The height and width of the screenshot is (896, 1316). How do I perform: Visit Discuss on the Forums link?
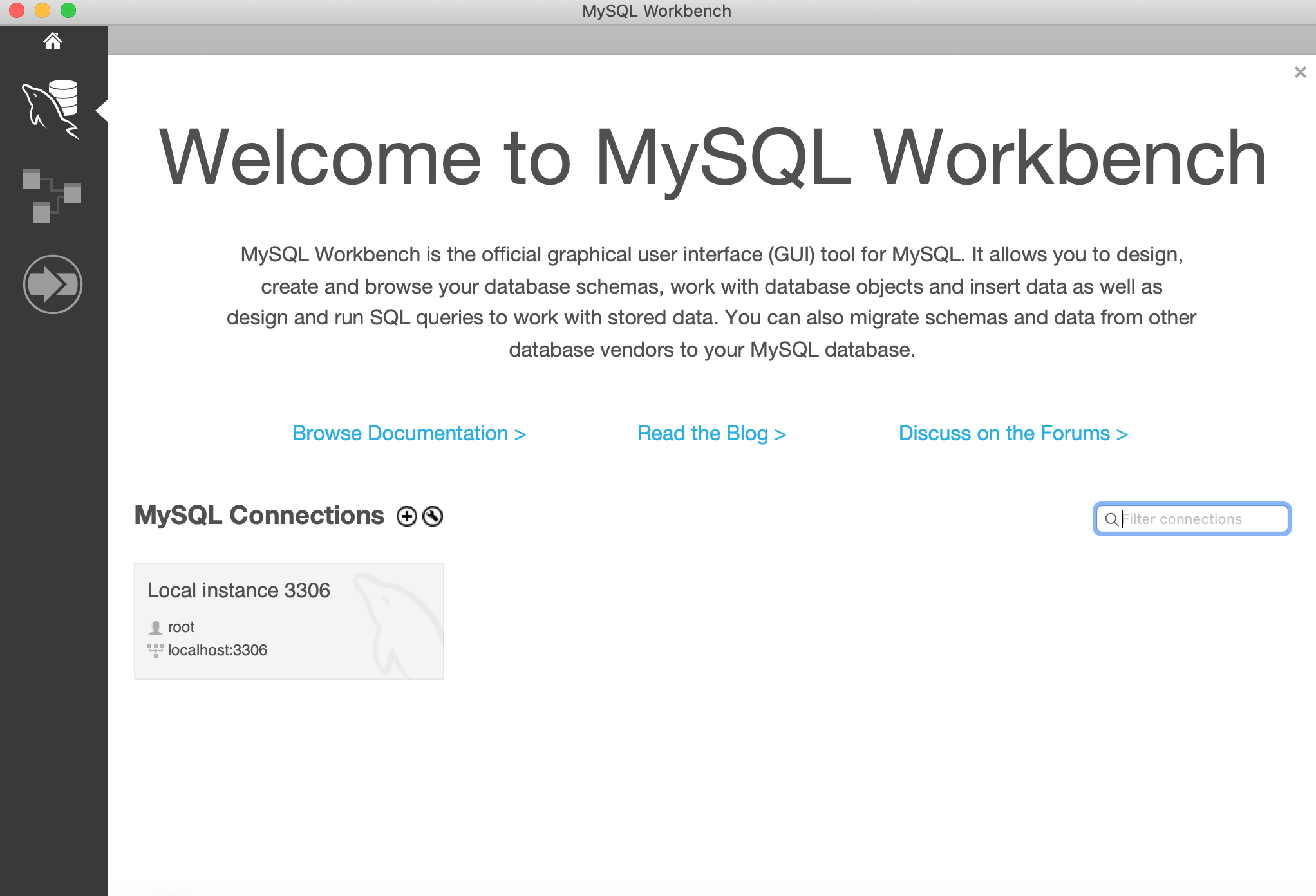pyautogui.click(x=1013, y=434)
